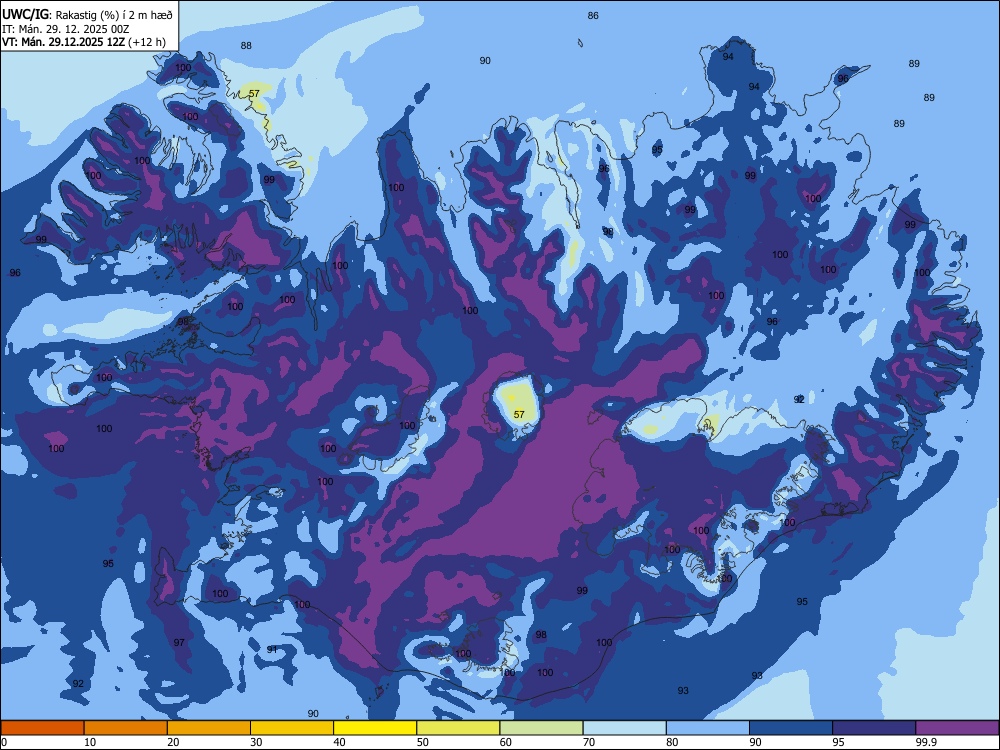This screenshot has width=1000, height=750.
Task: Click the title line 'UWC/IG: Rakastig (%) í 2 m hæð'
Action: (x=87, y=15)
